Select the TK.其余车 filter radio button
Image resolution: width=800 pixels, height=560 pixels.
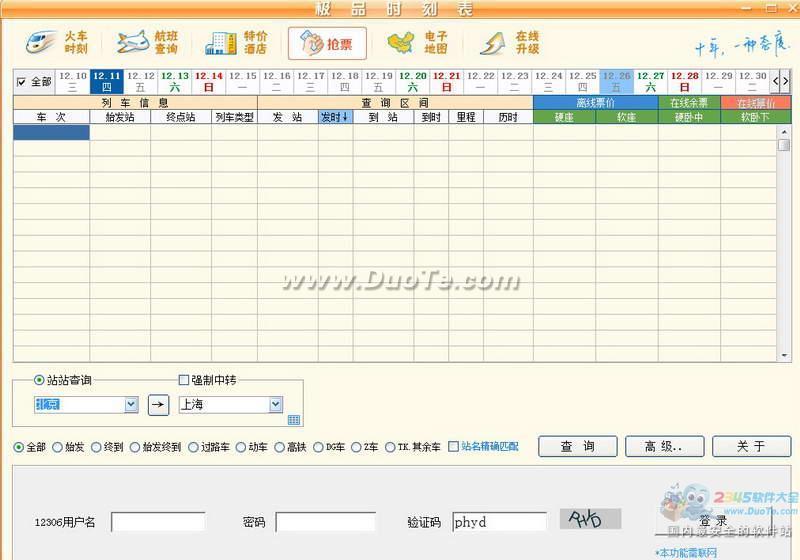(390, 447)
